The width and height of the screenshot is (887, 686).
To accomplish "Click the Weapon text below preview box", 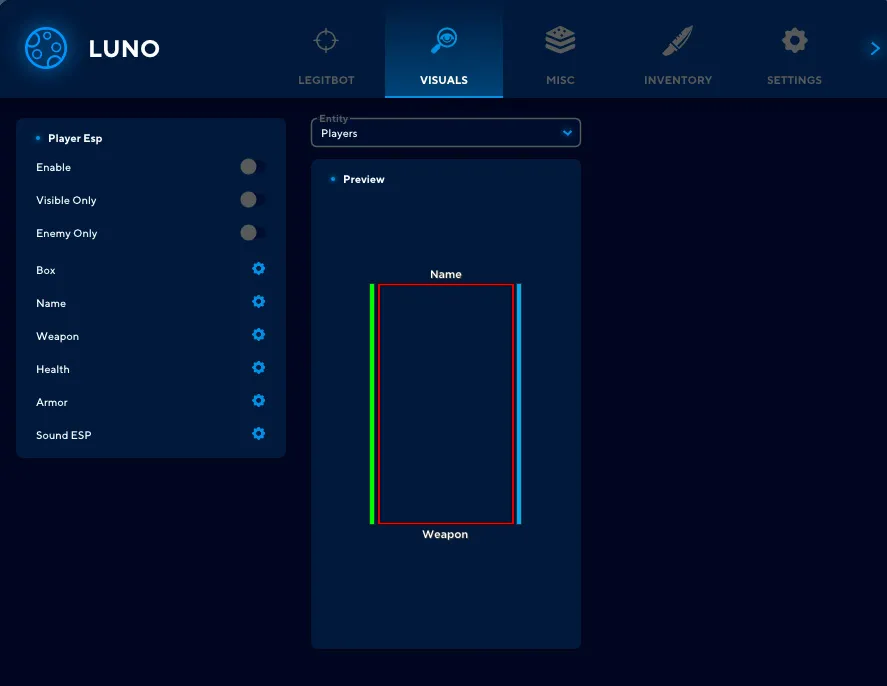I will coord(445,534).
